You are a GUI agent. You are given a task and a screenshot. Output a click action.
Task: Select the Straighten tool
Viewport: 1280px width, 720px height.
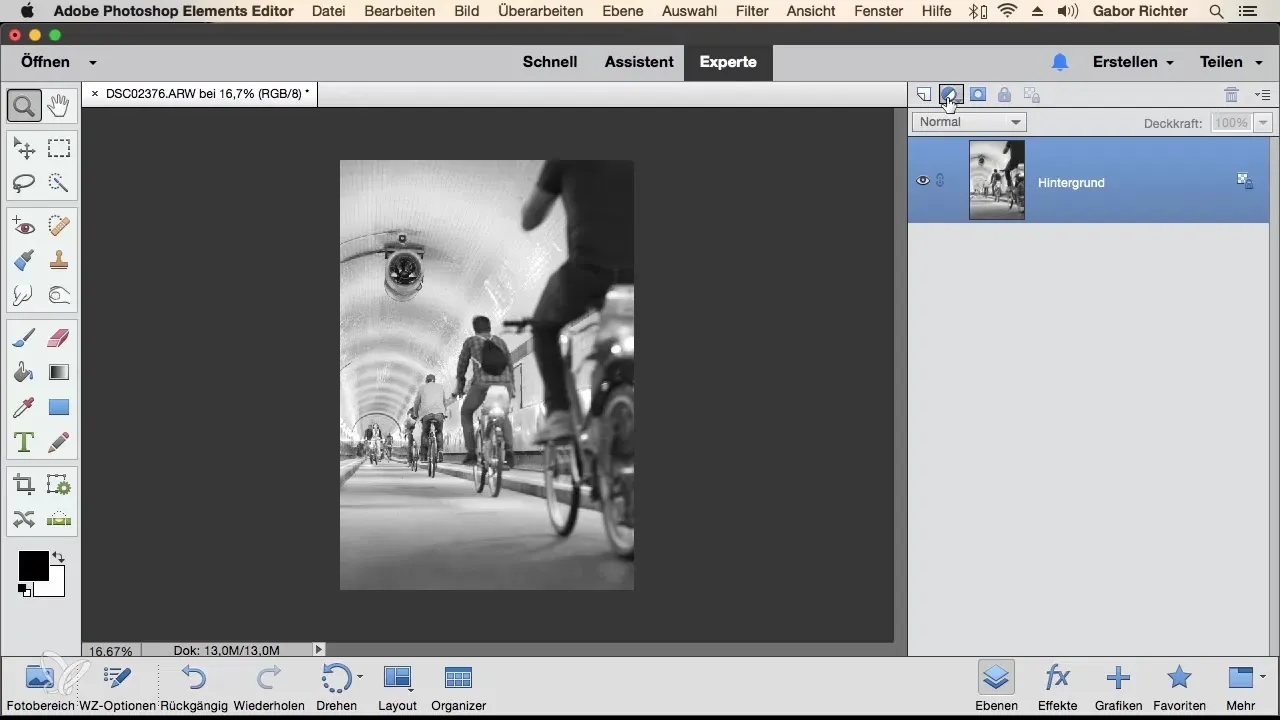click(59, 519)
